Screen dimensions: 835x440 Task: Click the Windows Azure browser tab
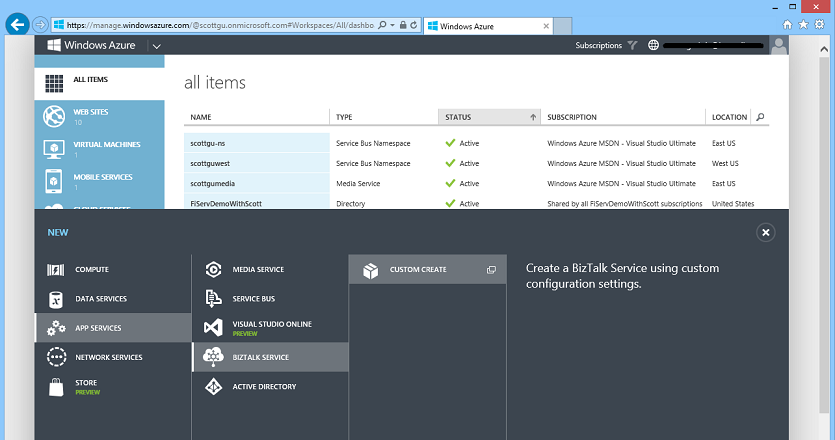click(x=488, y=26)
